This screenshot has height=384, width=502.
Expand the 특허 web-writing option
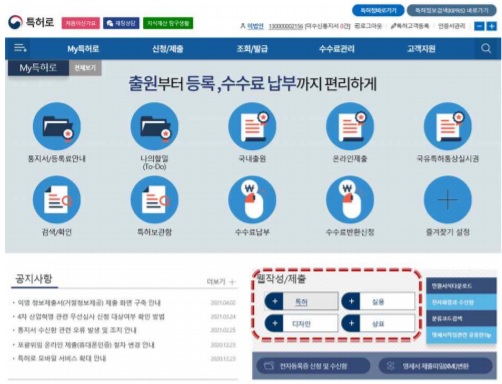[x=301, y=302]
